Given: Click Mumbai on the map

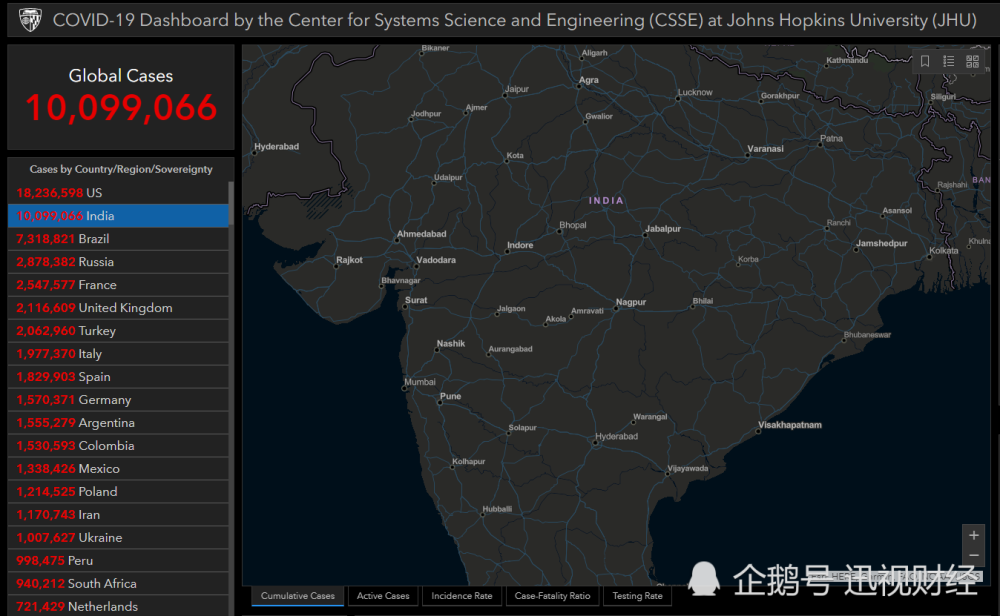Looking at the screenshot, I should click(420, 382).
